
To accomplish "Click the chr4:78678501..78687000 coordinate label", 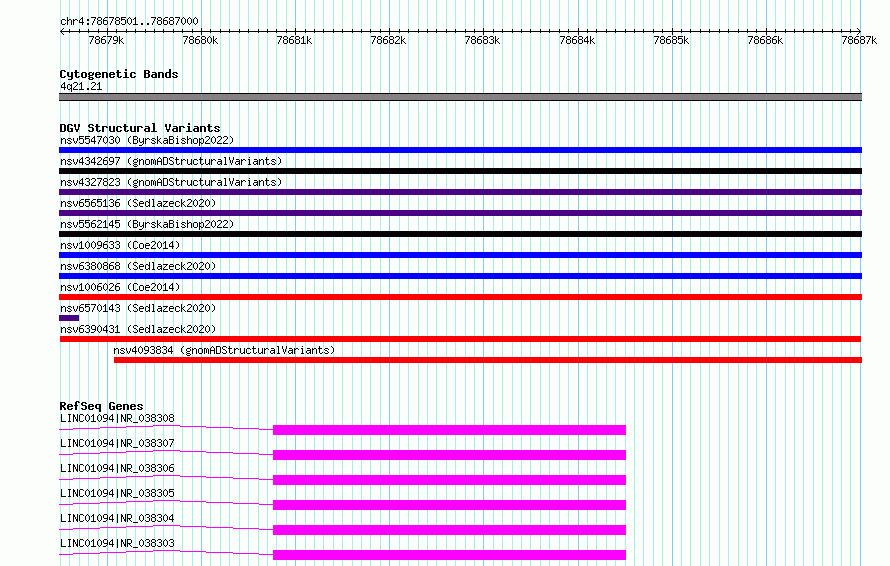I will [129, 21].
